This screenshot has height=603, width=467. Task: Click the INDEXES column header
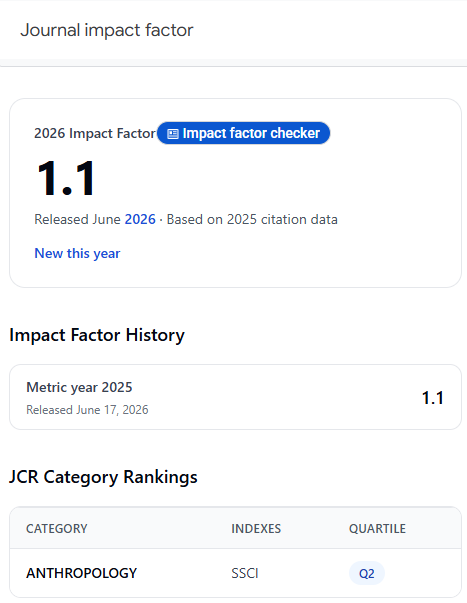256,528
